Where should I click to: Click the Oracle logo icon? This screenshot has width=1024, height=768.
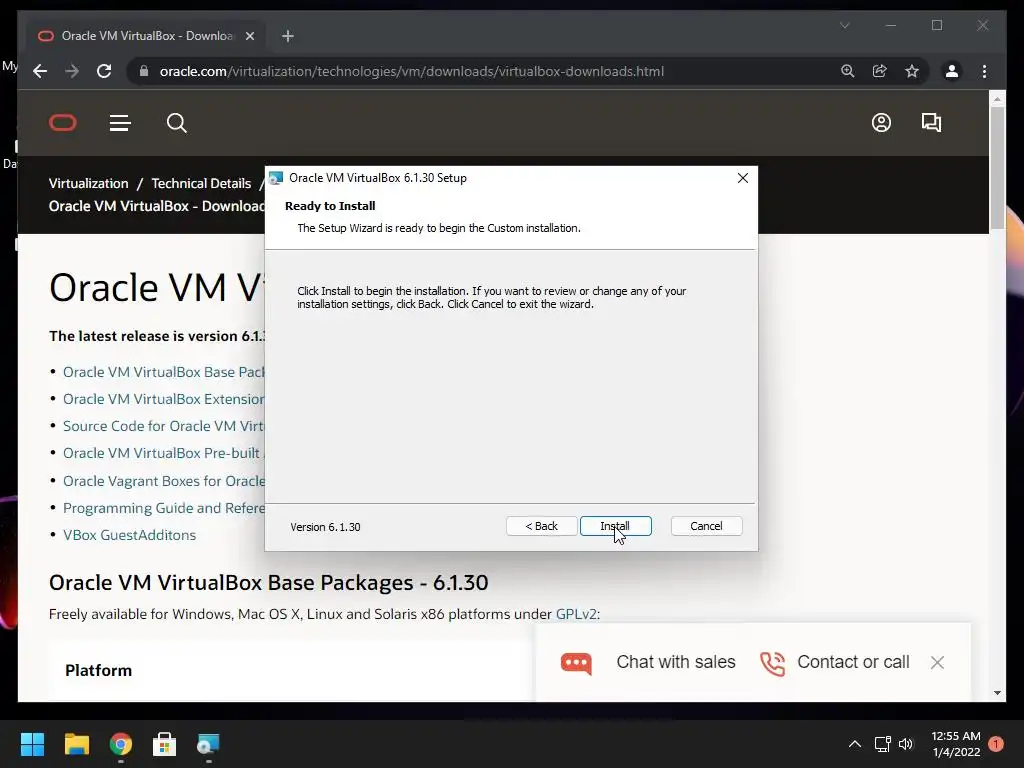tap(63, 123)
